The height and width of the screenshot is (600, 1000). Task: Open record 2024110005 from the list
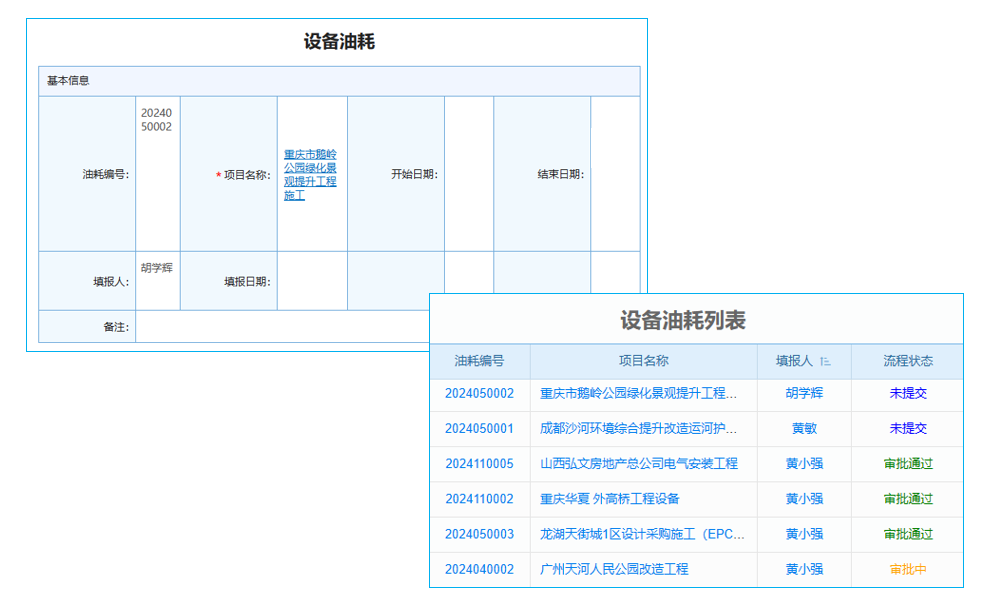tap(479, 464)
